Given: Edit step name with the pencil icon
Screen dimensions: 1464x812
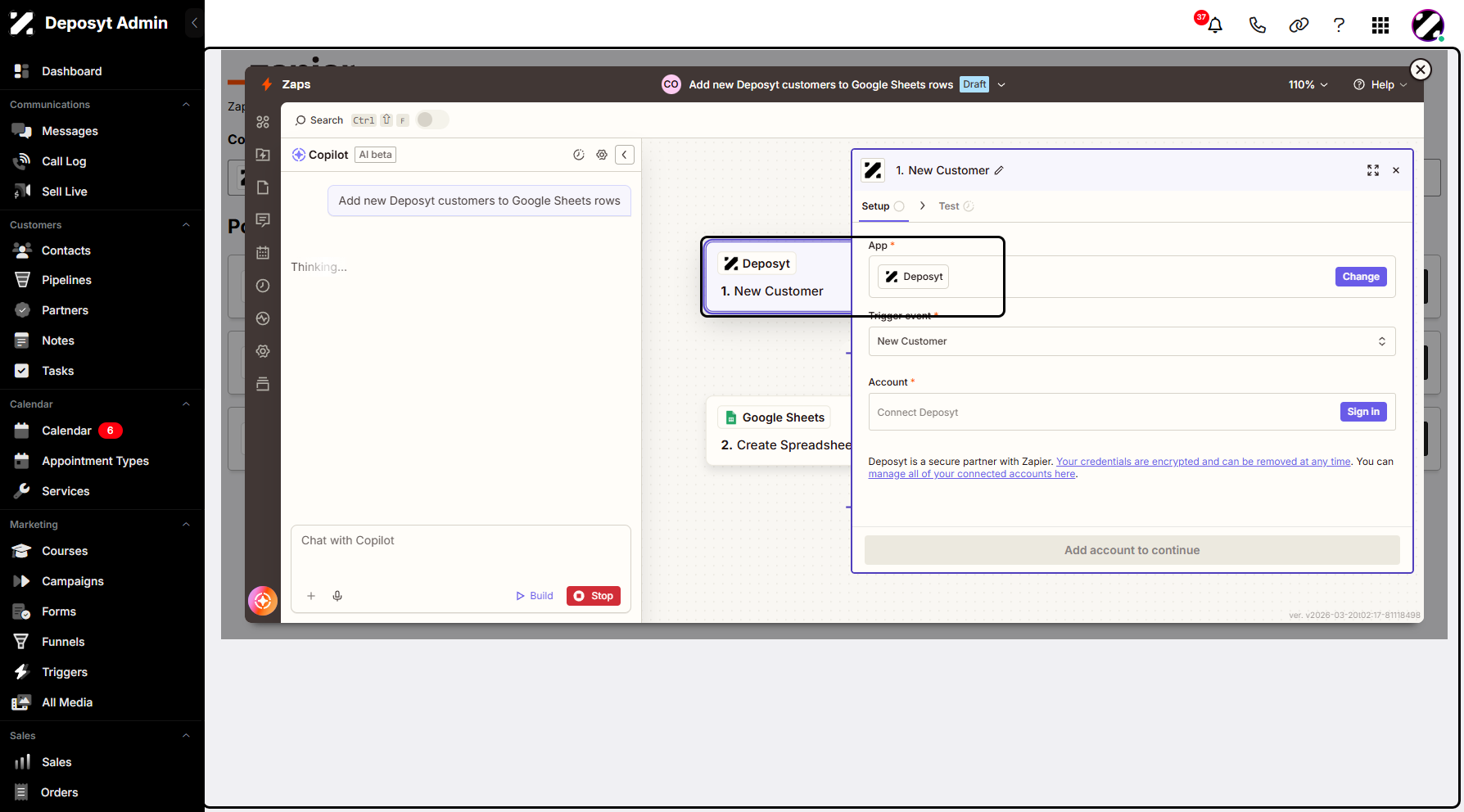Looking at the screenshot, I should pos(999,170).
